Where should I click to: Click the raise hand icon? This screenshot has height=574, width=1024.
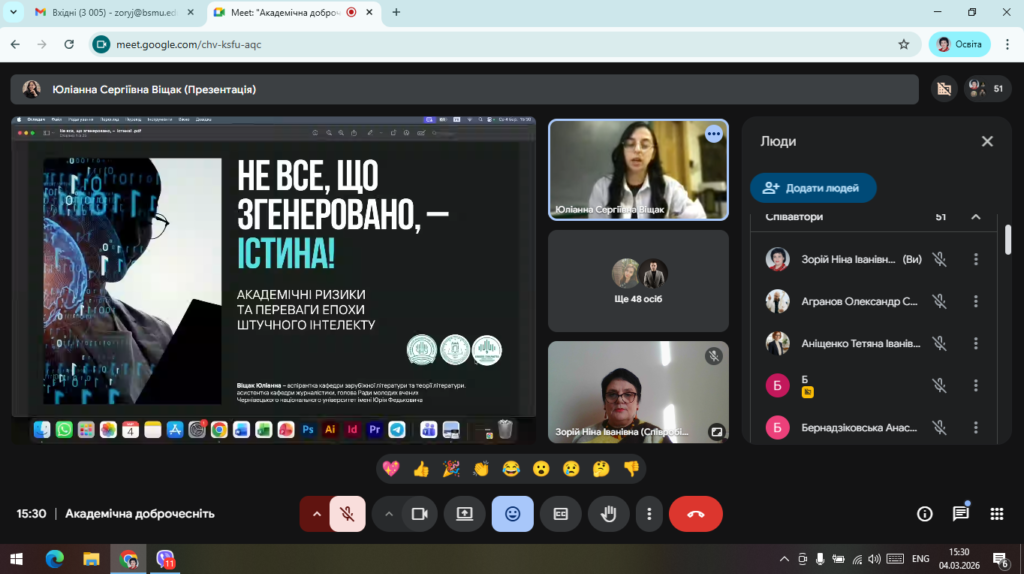[x=608, y=514]
